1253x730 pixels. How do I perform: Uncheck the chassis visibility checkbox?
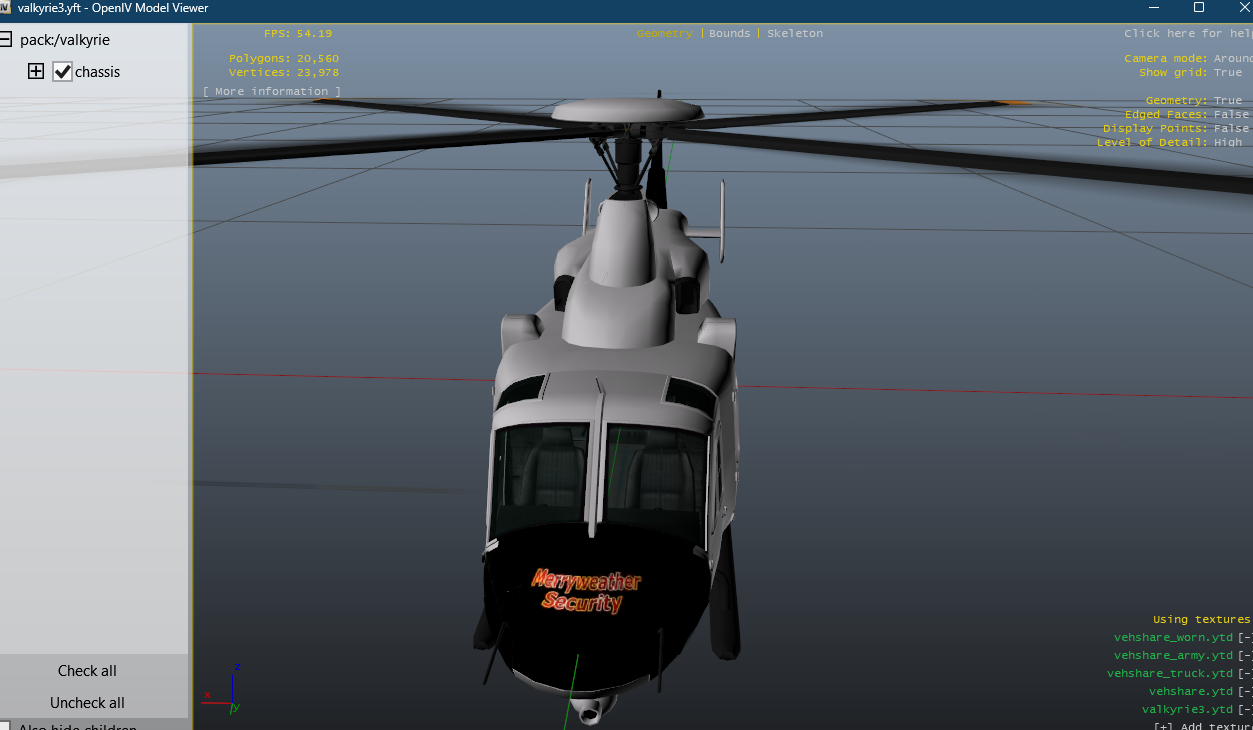(x=62, y=72)
